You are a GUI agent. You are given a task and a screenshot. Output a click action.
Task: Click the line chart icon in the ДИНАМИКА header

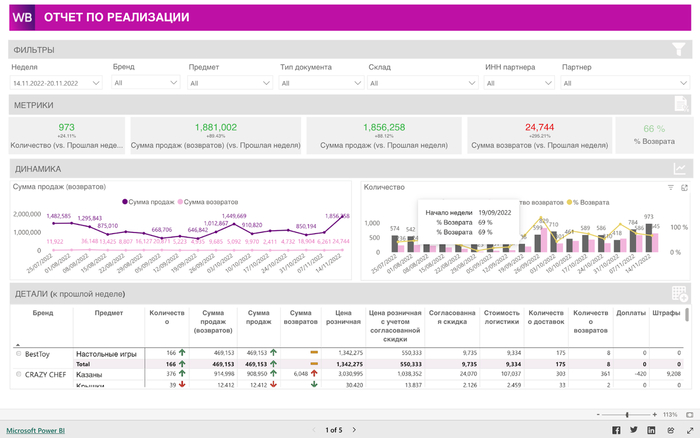click(x=680, y=169)
